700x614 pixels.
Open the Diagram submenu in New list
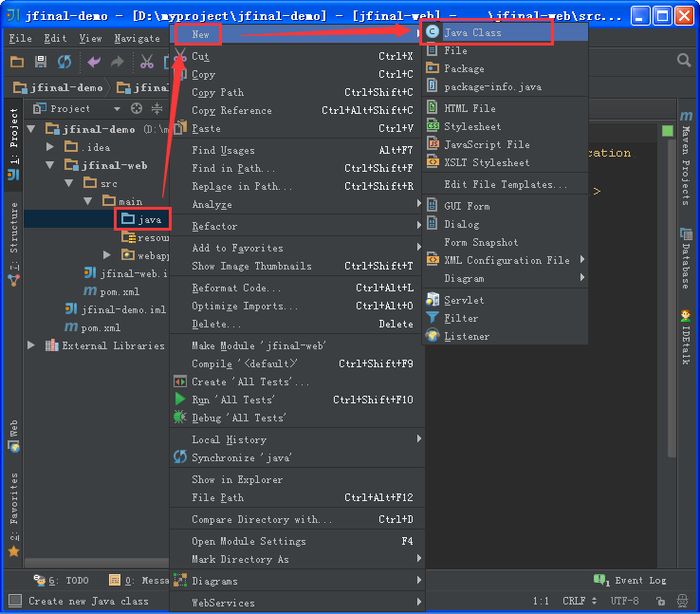click(504, 278)
